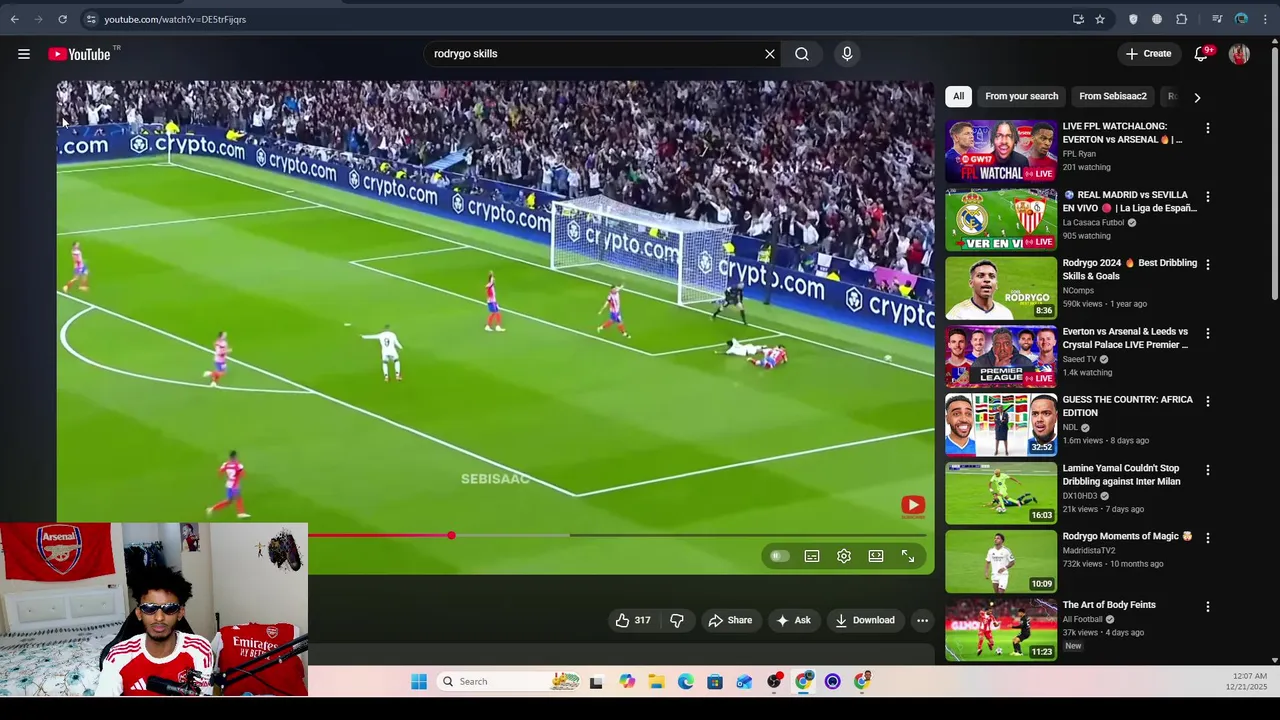Submit search with the magnifier icon

tap(802, 54)
